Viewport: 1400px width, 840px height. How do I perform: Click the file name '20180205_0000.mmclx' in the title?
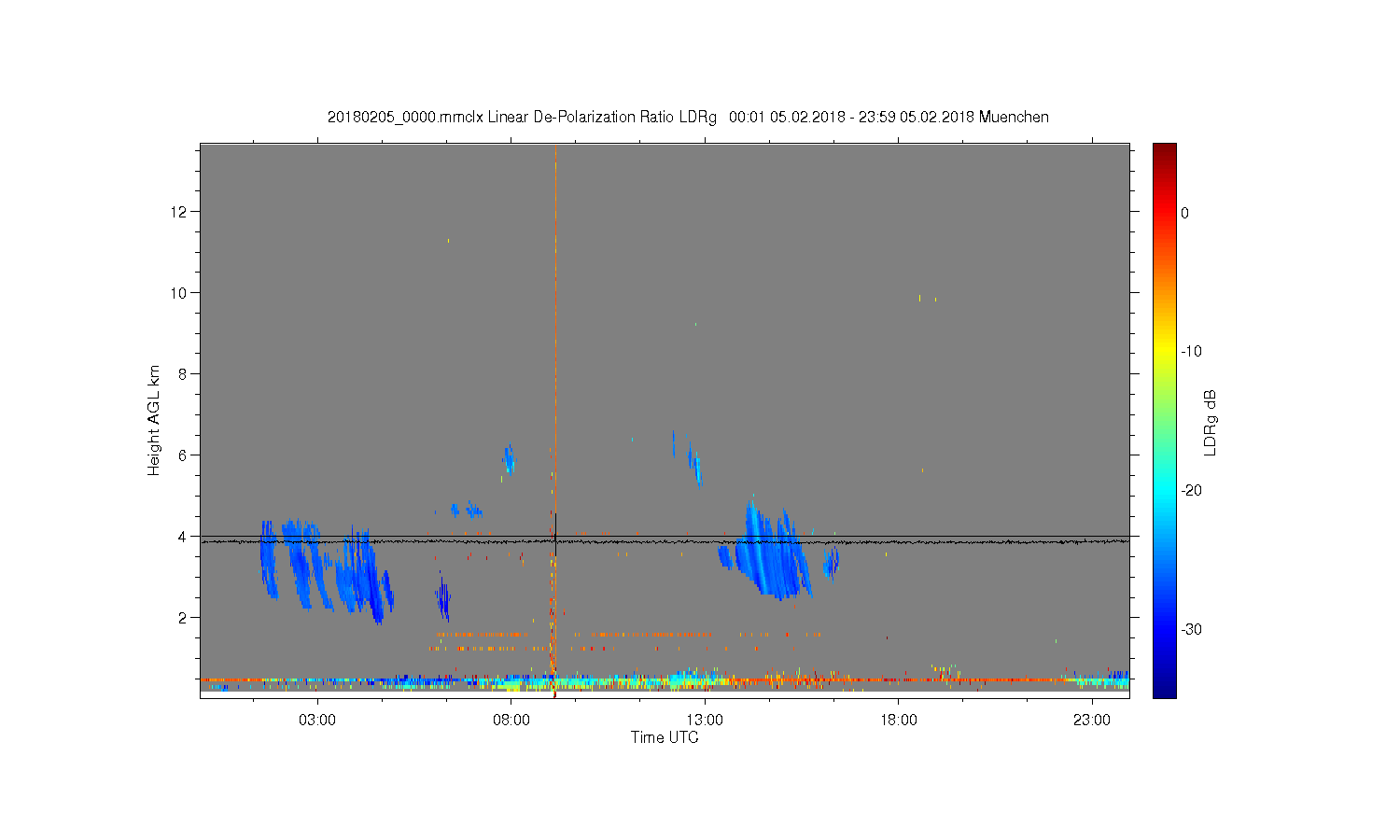[405, 118]
